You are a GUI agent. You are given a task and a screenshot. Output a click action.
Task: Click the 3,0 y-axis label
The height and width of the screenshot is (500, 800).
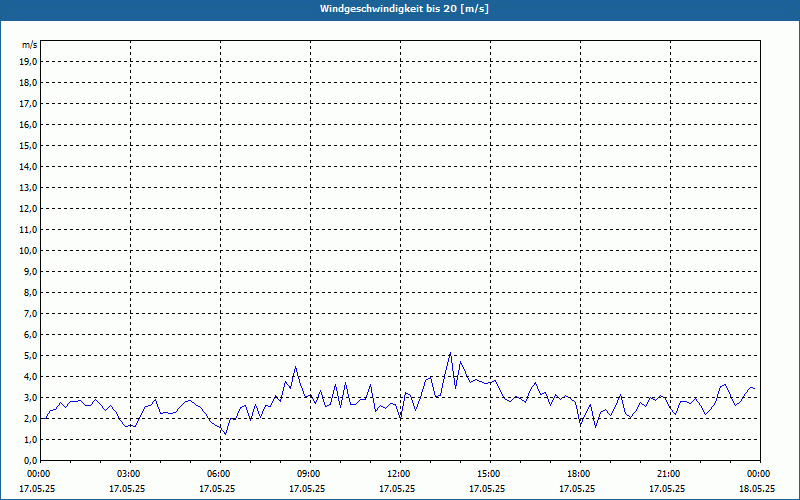pyautogui.click(x=30, y=397)
